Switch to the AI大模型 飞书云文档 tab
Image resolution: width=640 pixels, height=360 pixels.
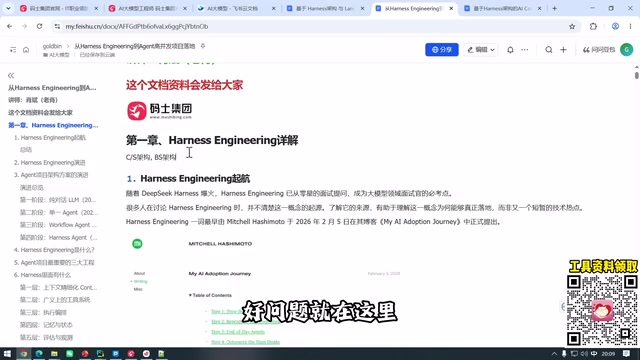233,8
